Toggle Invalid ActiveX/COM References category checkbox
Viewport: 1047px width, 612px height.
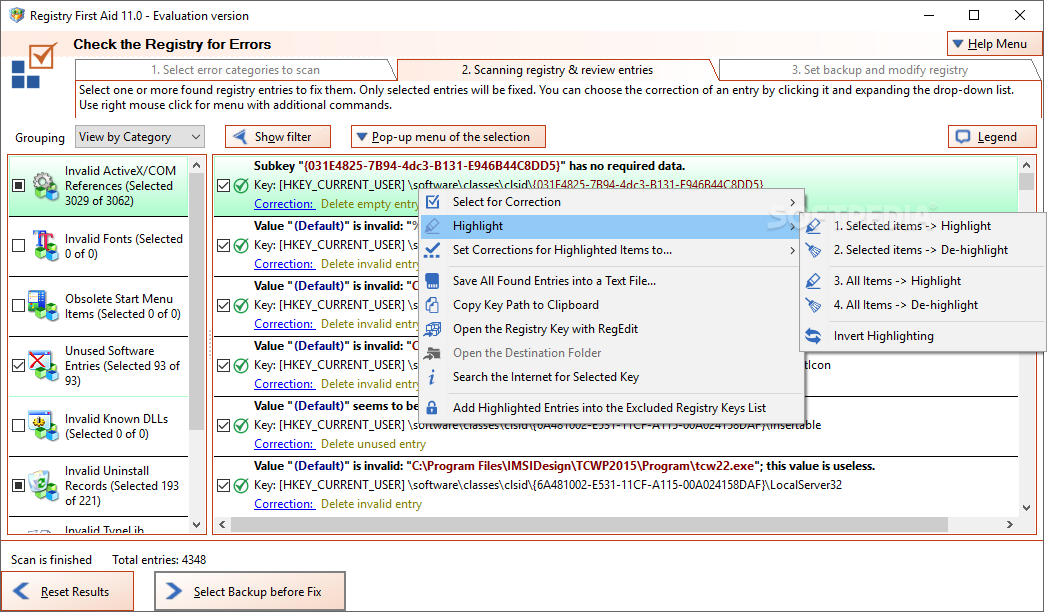tap(19, 186)
